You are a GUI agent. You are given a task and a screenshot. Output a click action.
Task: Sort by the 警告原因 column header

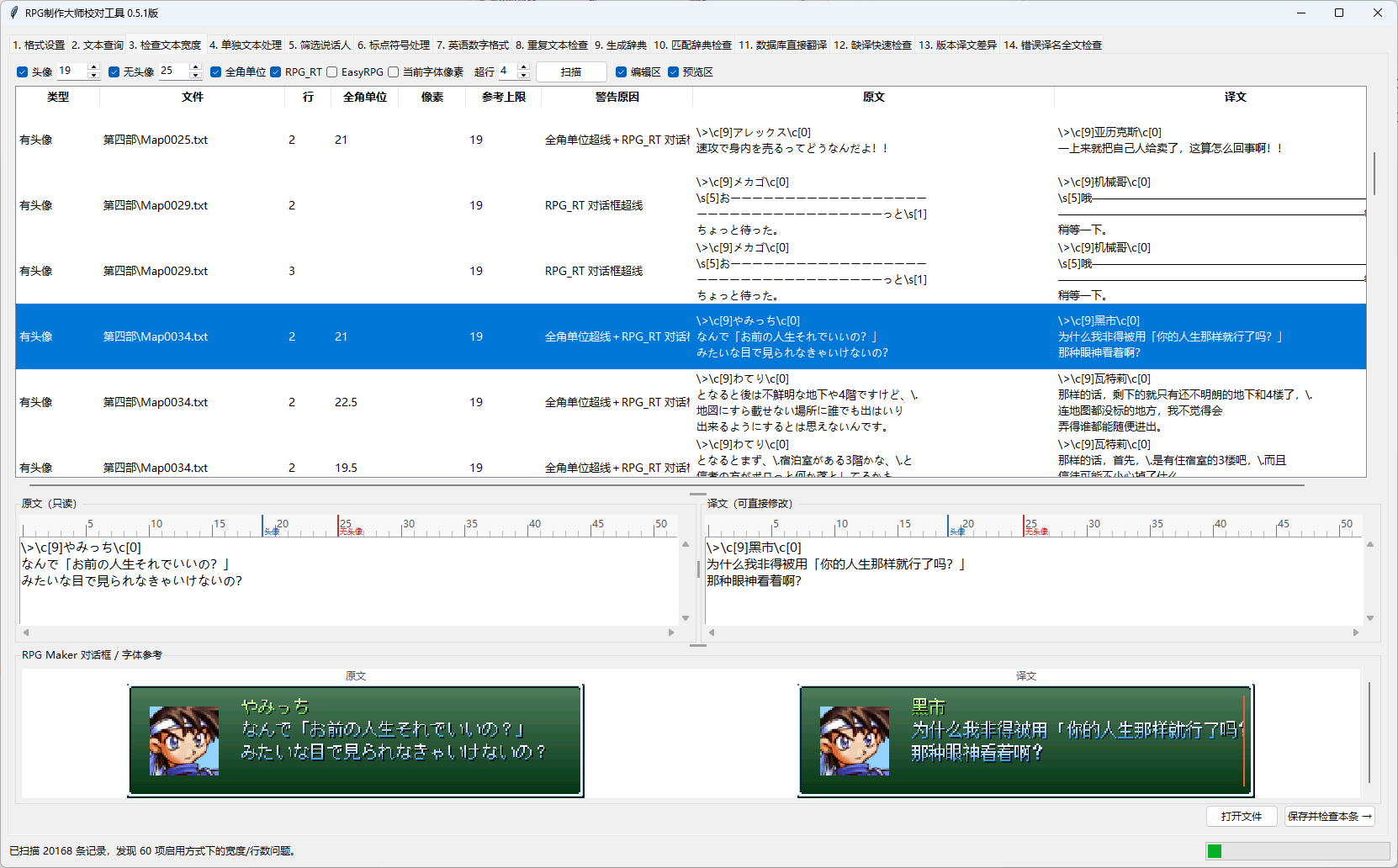click(617, 98)
